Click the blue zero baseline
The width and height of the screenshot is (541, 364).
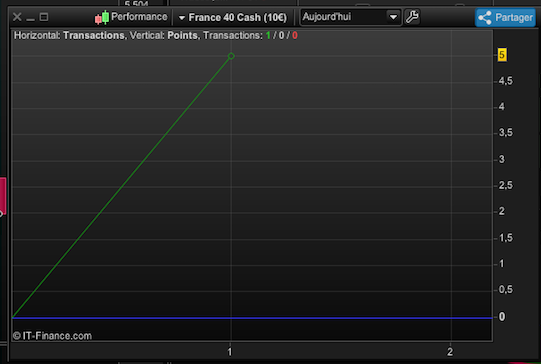(x=252, y=318)
